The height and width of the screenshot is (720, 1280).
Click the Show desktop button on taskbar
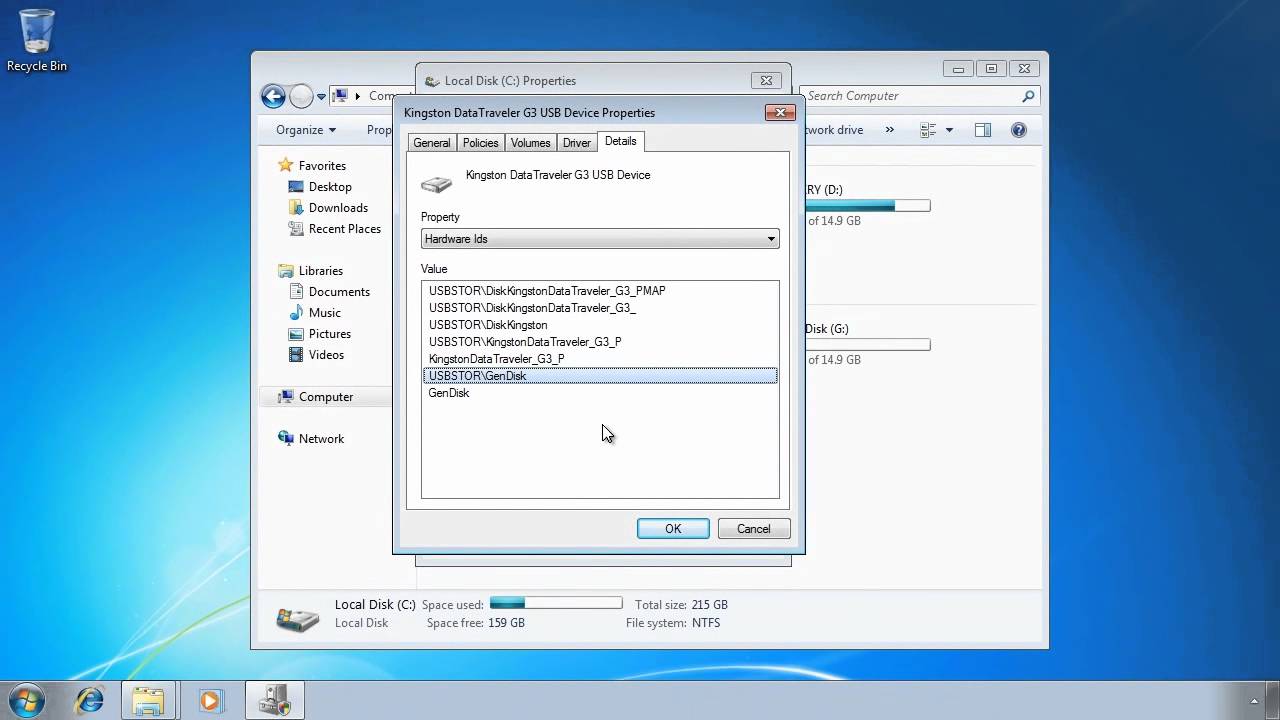pos(1273,700)
